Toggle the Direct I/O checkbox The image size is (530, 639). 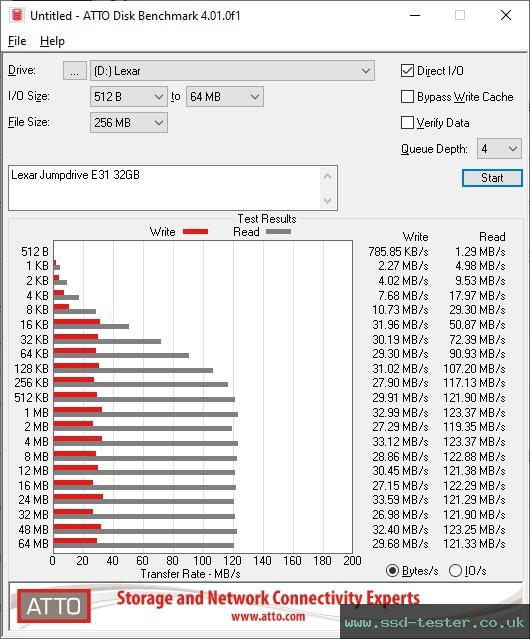pos(407,71)
